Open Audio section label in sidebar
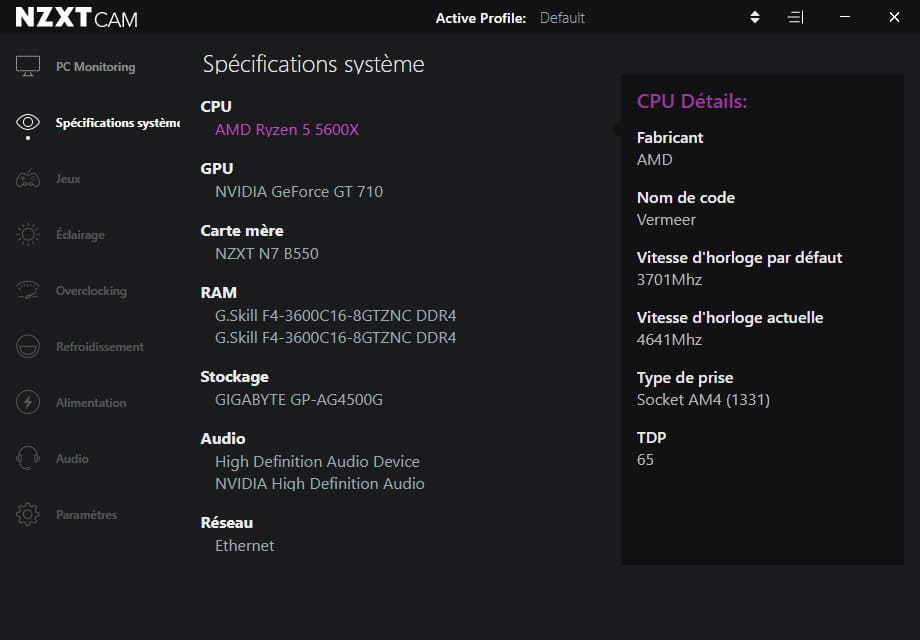This screenshot has width=920, height=640. pos(72,459)
